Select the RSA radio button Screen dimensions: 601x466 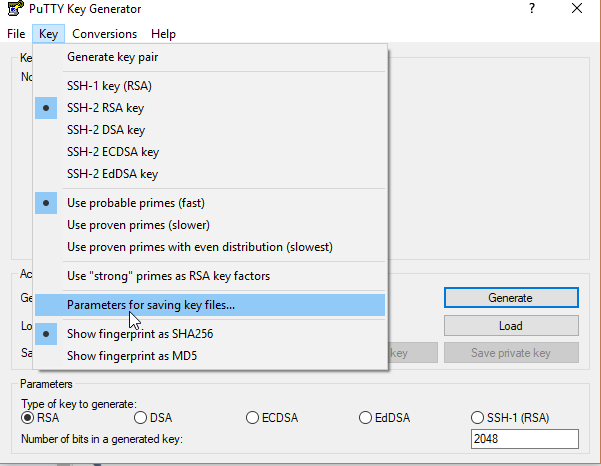pos(28,417)
